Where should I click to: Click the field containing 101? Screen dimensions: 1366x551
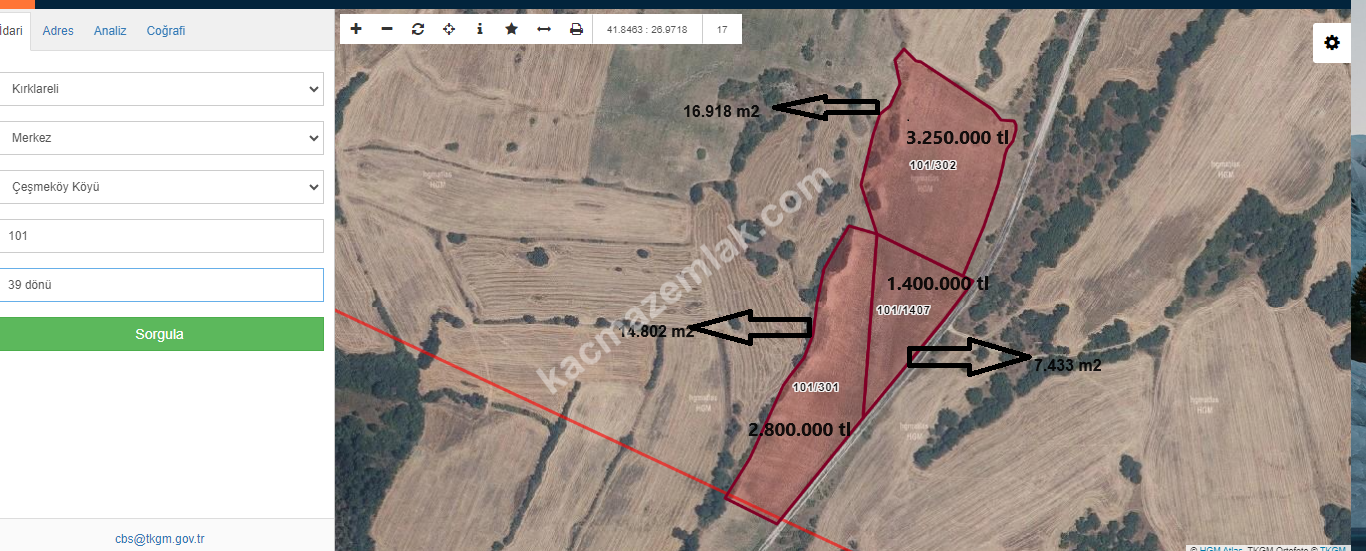coord(160,237)
